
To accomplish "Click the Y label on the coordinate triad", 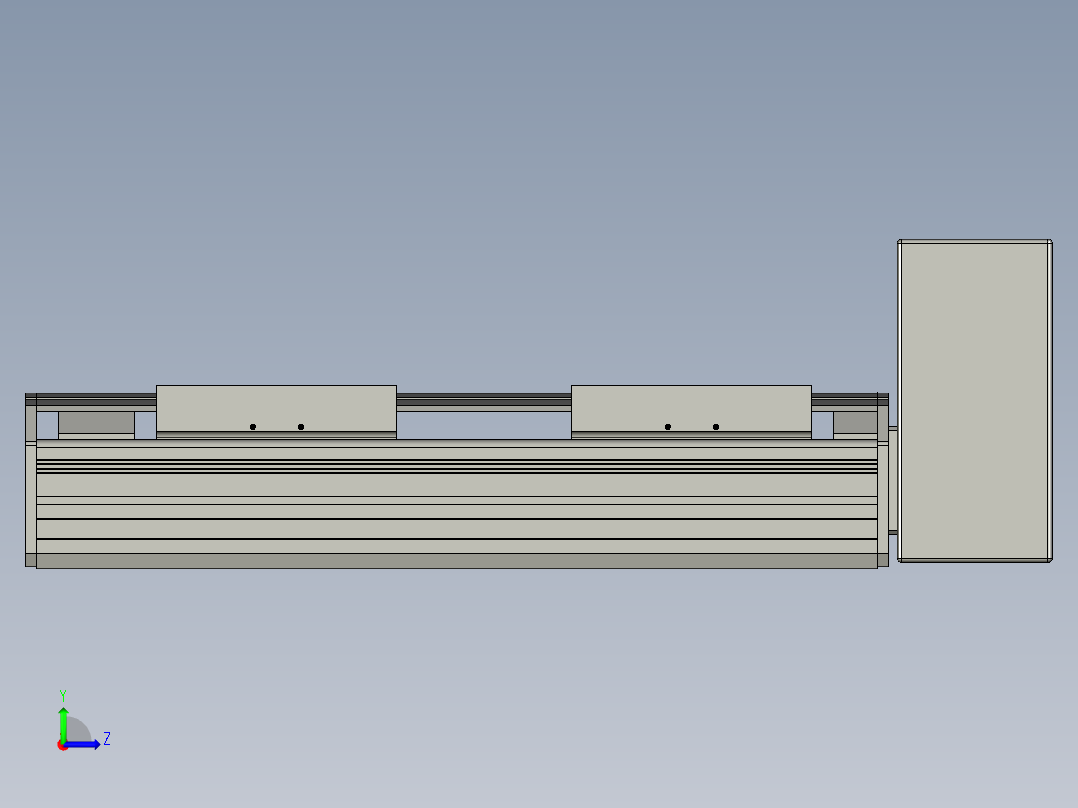I will tap(63, 695).
